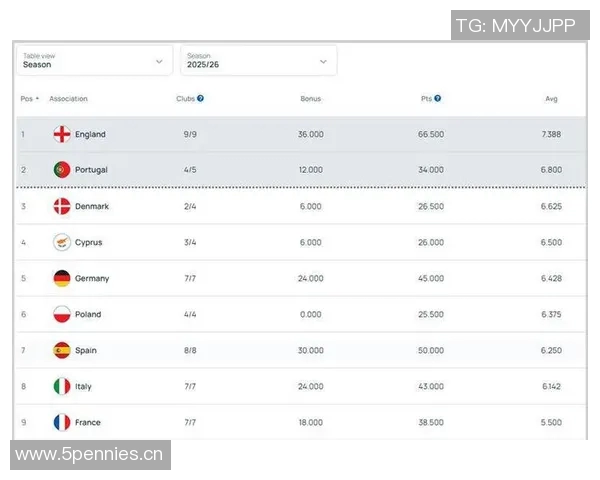Click the Germany flag icon
The height and width of the screenshot is (480, 600).
point(62,278)
